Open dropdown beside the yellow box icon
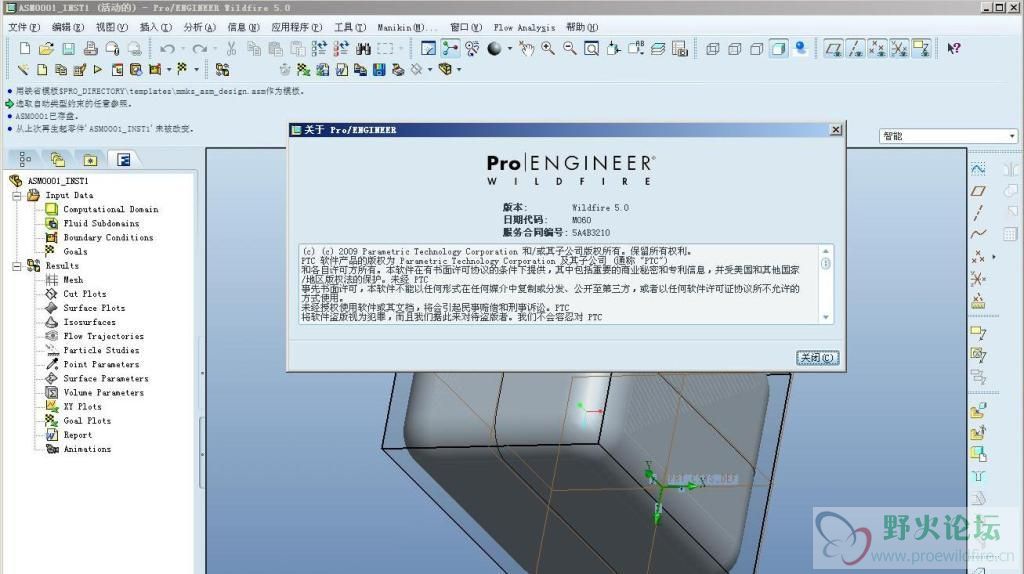The width and height of the screenshot is (1024, 574). pyautogui.click(x=459, y=70)
